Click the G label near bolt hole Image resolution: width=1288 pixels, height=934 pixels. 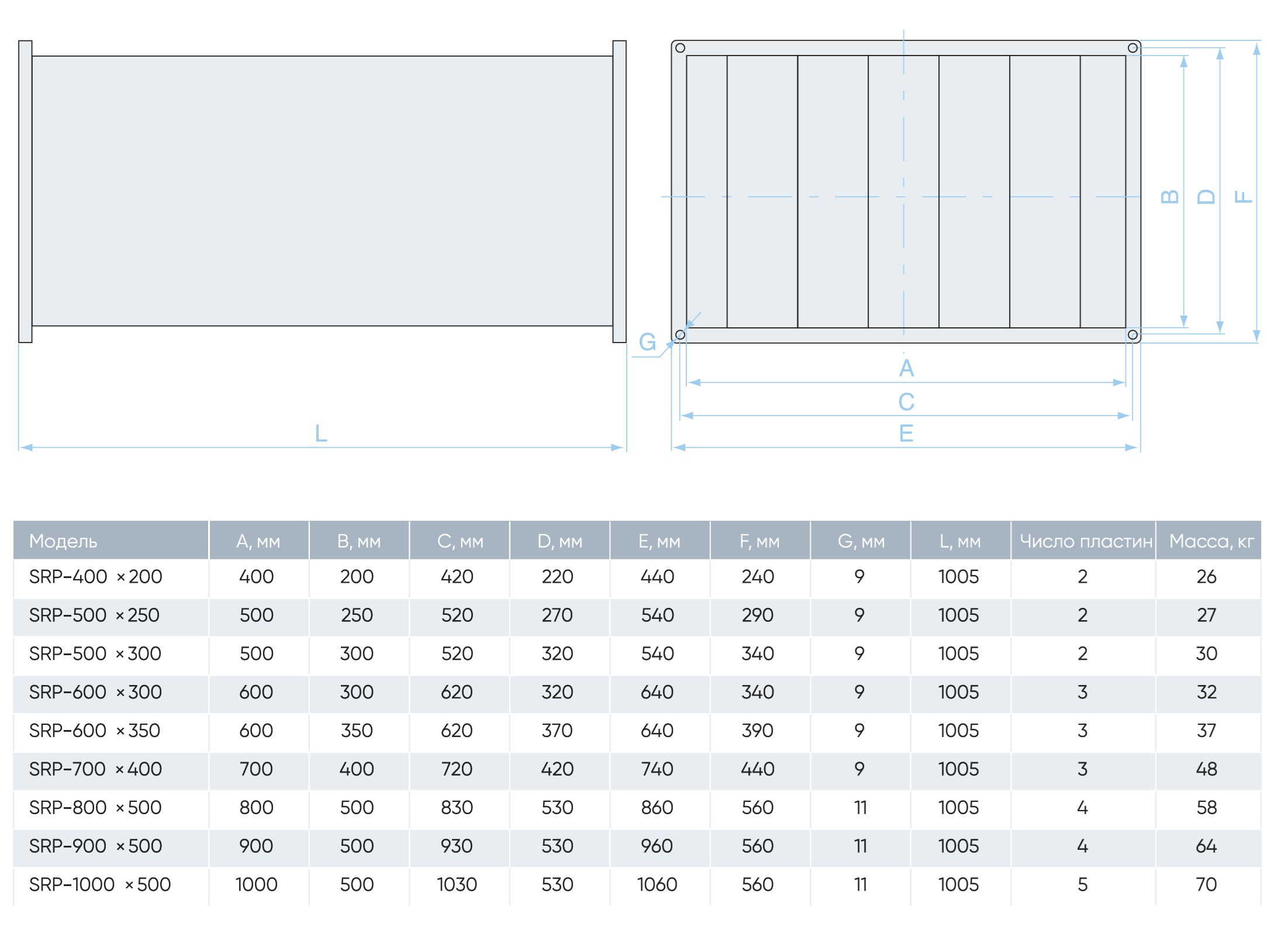pyautogui.click(x=647, y=342)
